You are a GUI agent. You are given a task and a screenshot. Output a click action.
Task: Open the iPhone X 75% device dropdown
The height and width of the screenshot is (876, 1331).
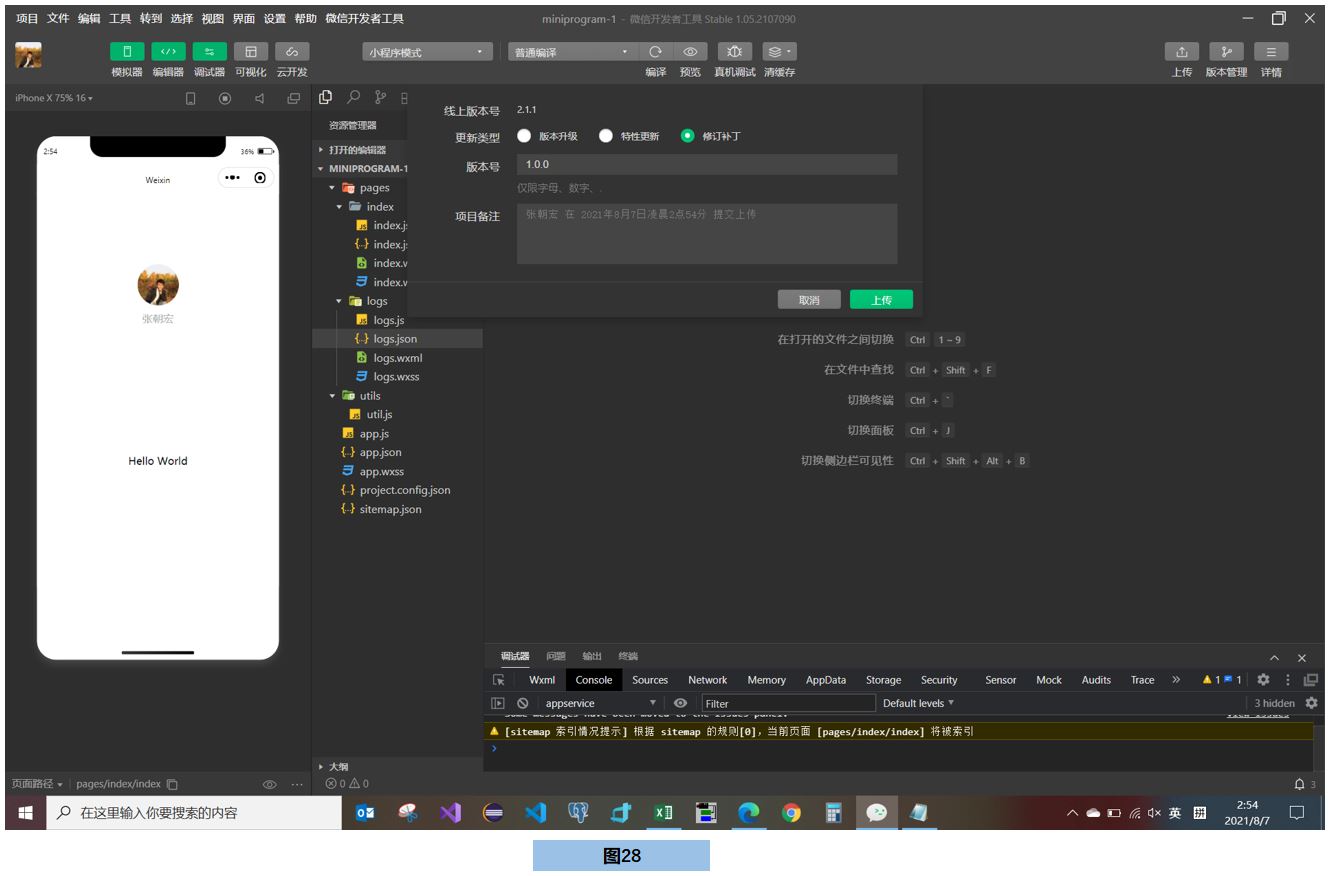point(54,98)
